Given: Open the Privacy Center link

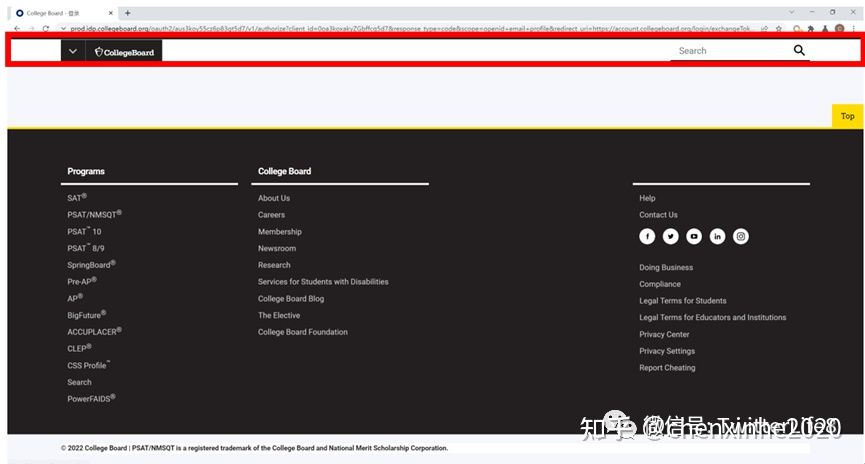Looking at the screenshot, I should point(664,334).
